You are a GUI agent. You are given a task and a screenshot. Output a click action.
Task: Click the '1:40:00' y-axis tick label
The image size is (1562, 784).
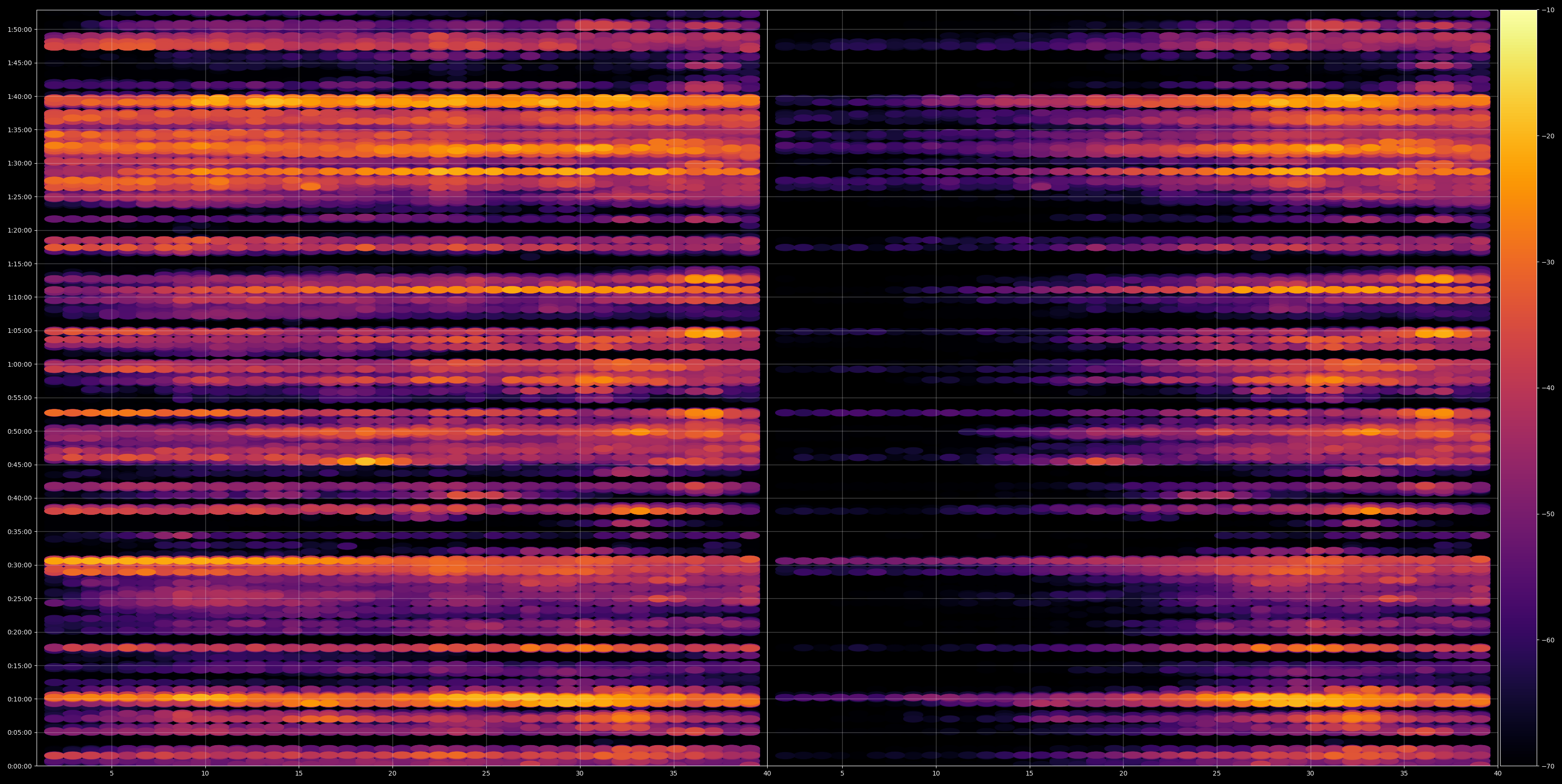pos(20,97)
